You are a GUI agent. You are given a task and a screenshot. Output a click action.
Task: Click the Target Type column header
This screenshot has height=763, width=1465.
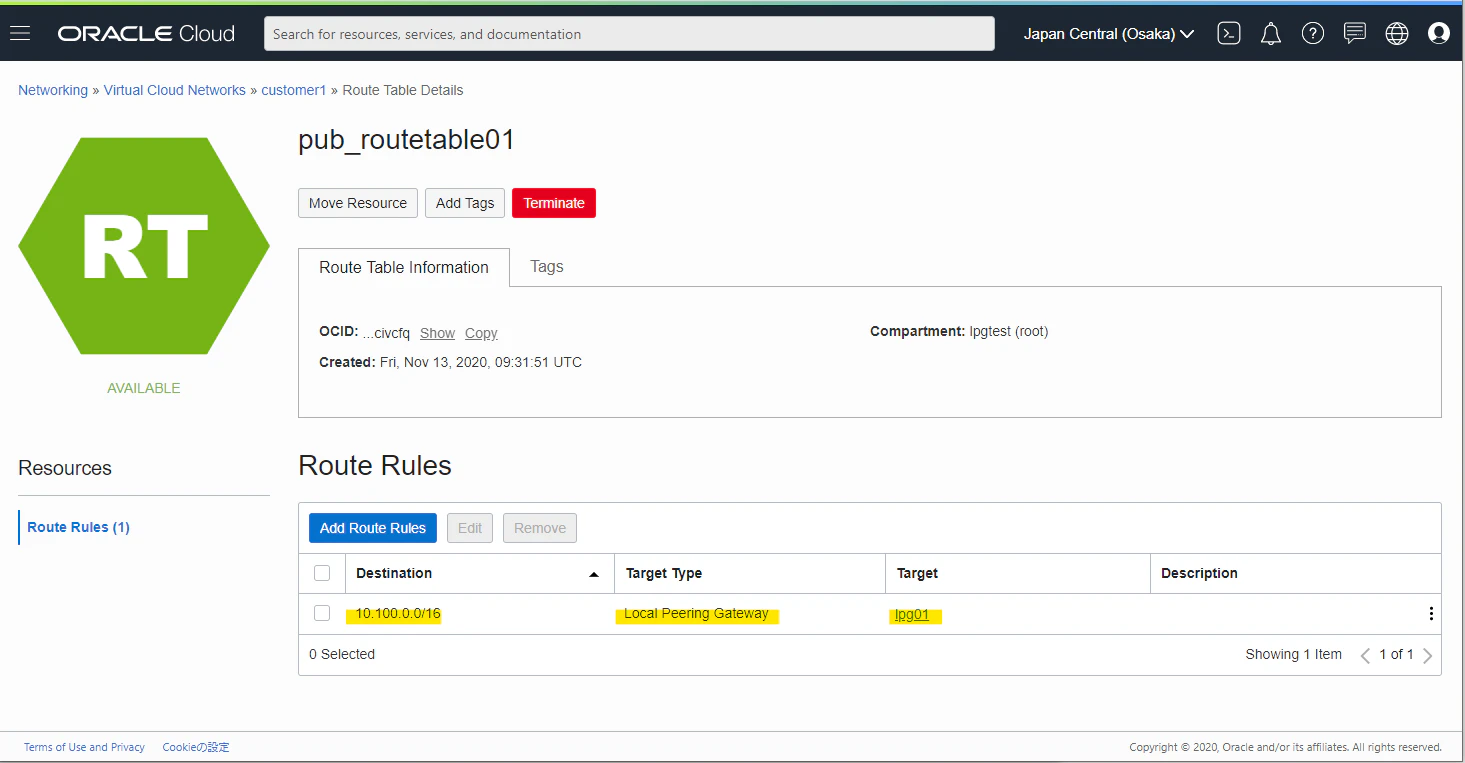point(664,573)
